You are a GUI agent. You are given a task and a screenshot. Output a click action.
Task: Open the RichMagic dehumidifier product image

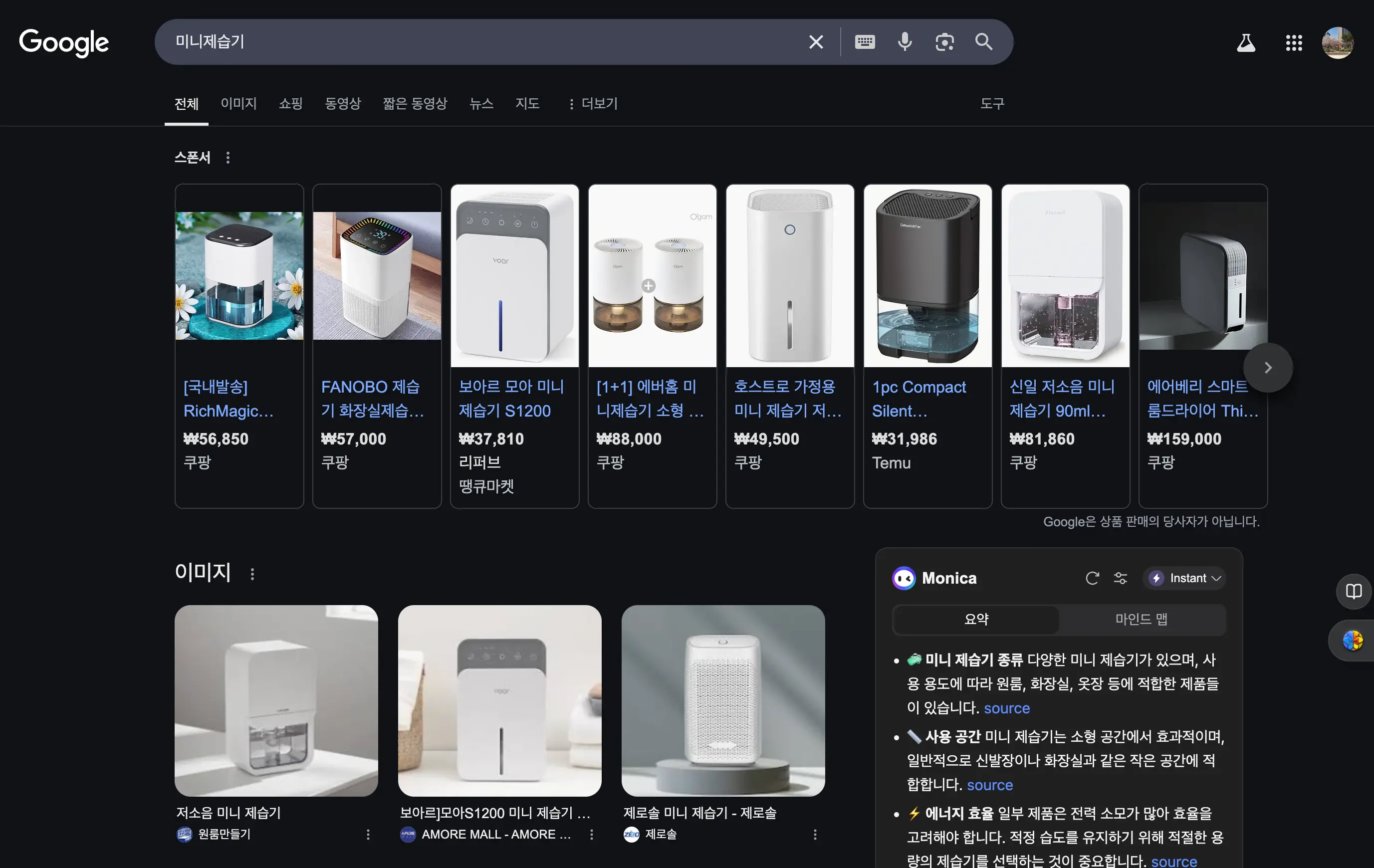[239, 276]
